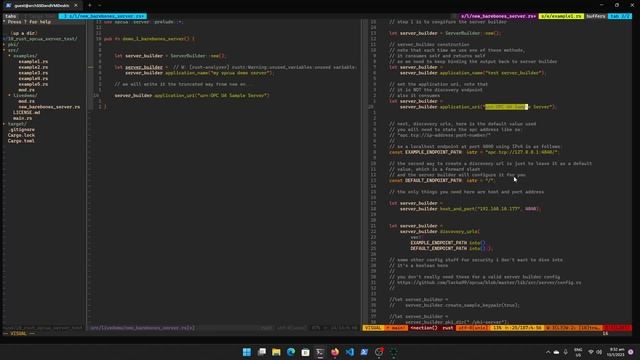Click the terminal window title tab
This screenshot has width=640, height=360.
point(41,5)
